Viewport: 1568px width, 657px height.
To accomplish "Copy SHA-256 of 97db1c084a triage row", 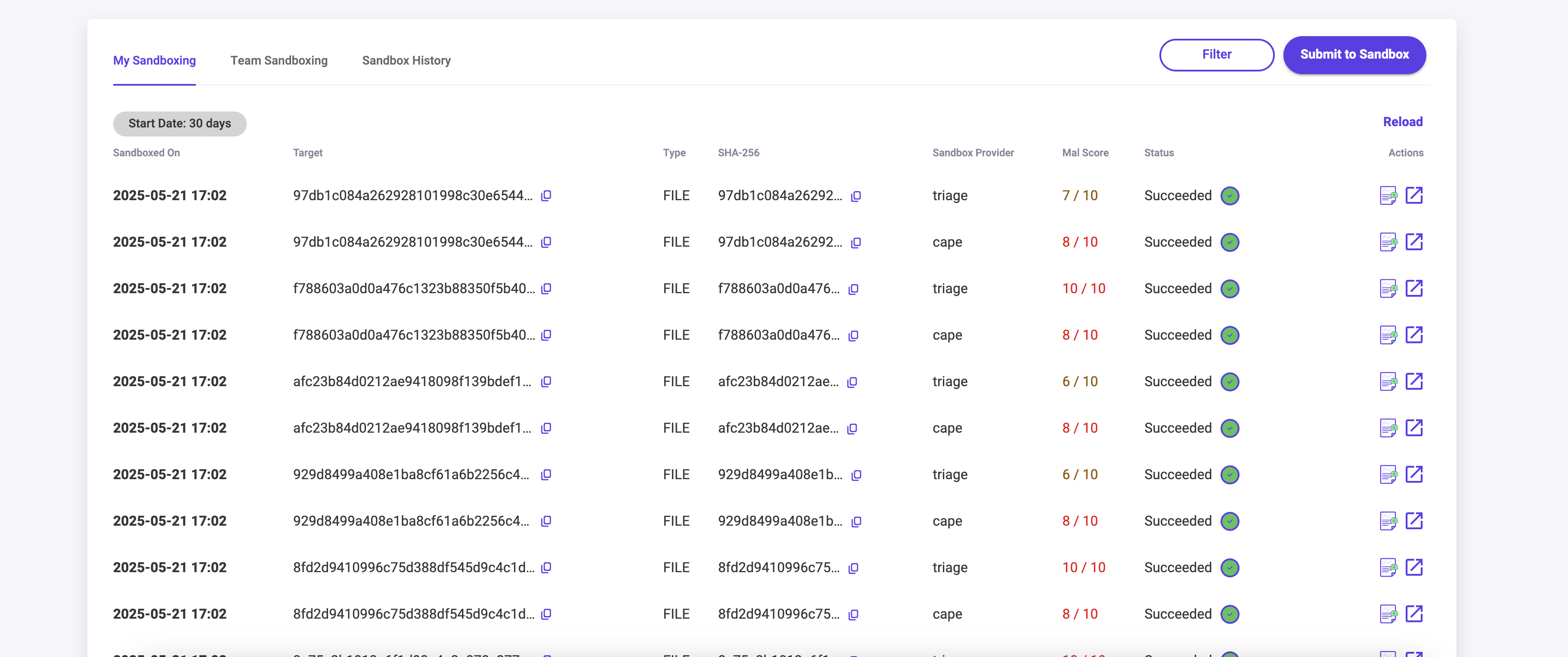I will [856, 196].
